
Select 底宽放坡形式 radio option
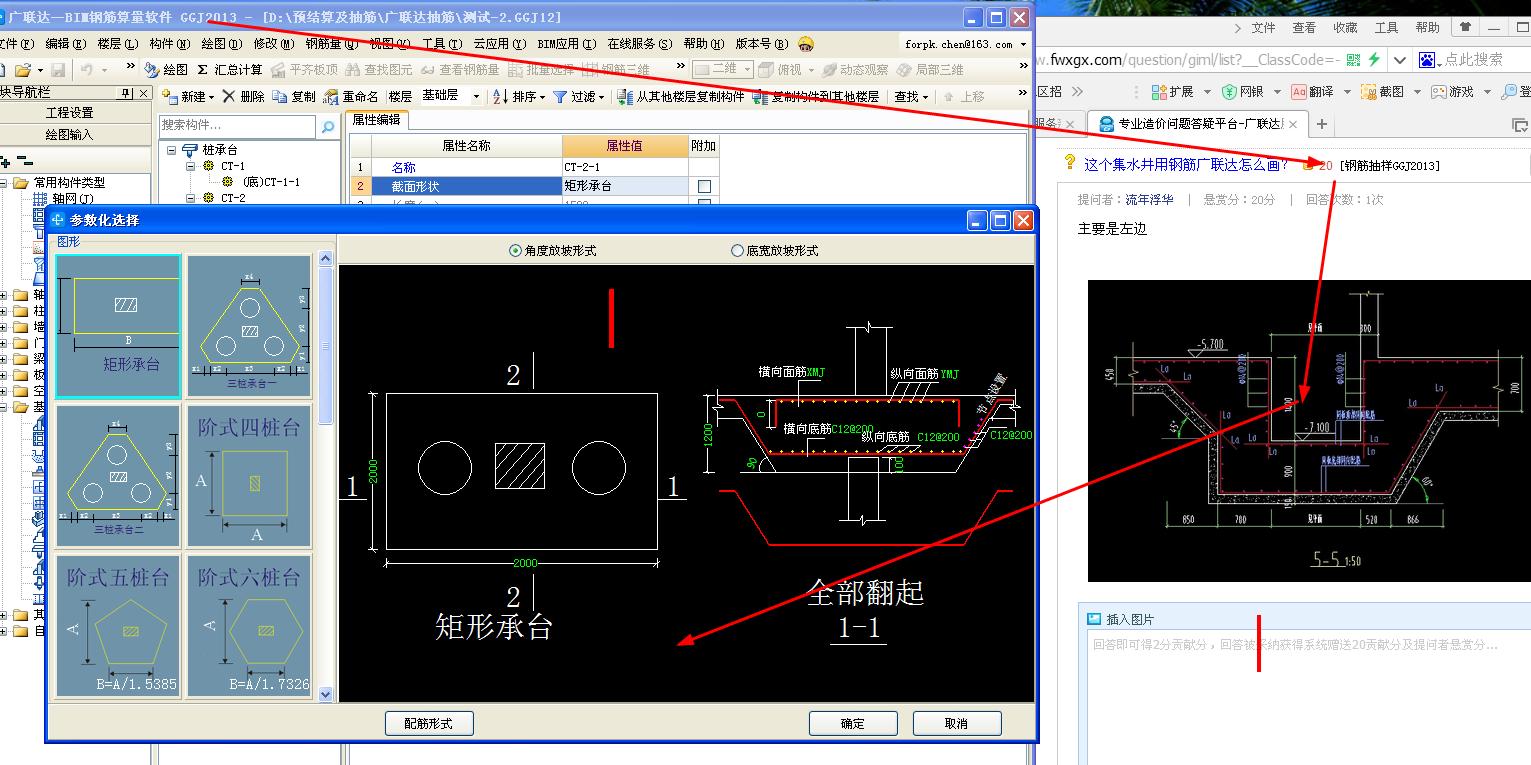point(738,251)
